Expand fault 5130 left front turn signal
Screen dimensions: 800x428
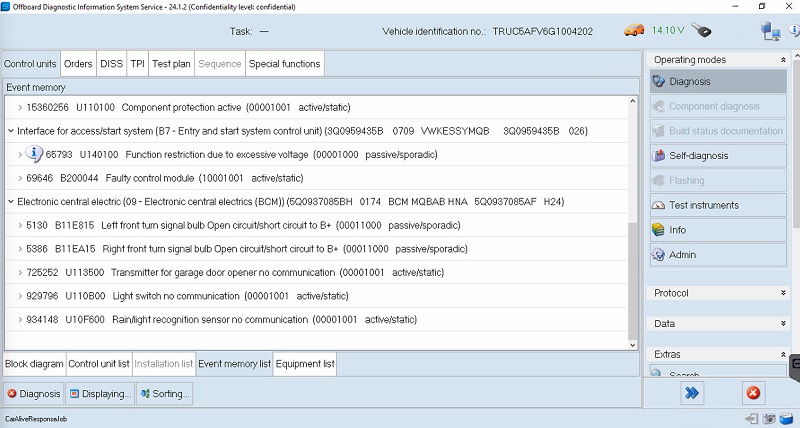tap(20, 225)
